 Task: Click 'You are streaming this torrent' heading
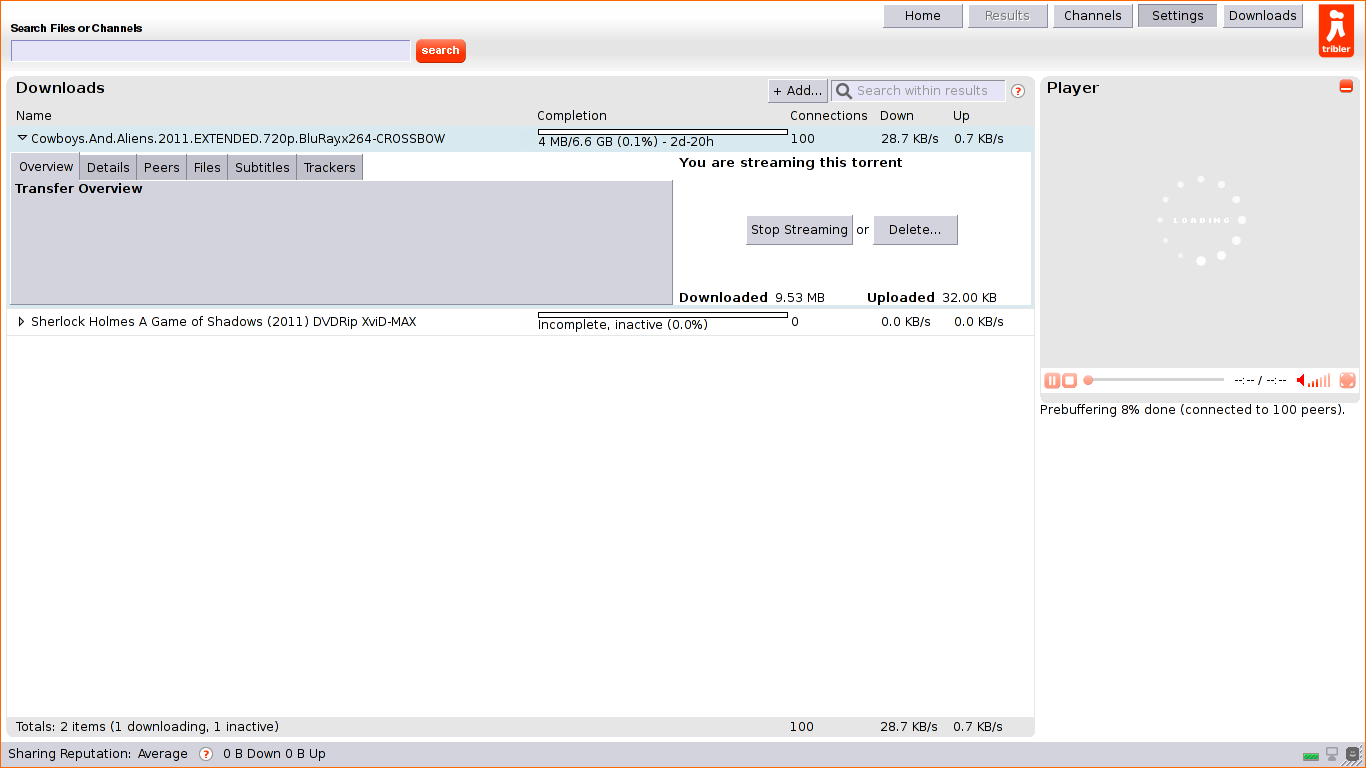click(x=791, y=163)
